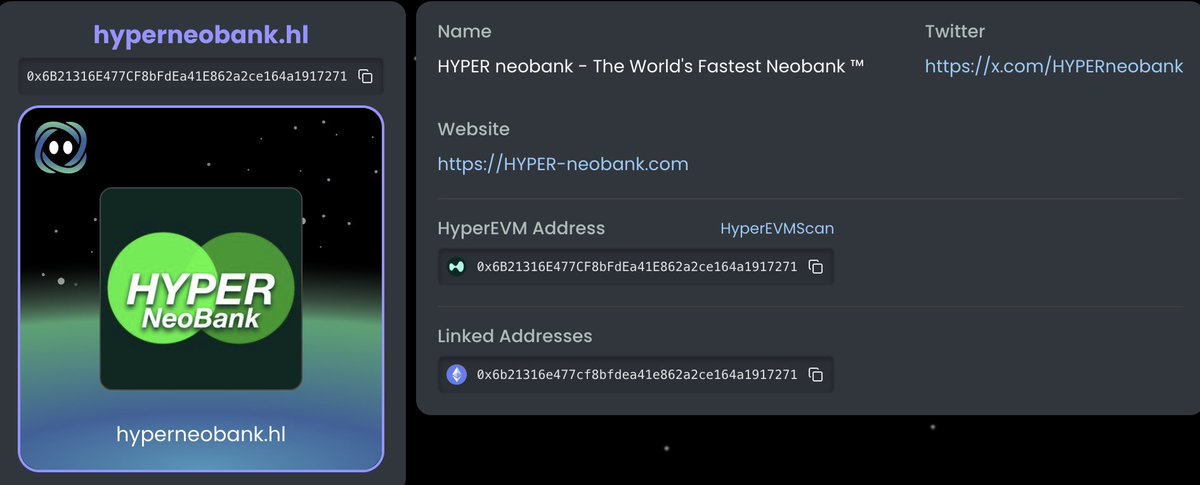The height and width of the screenshot is (485, 1200).
Task: Open the HYPER NeoBank logo image
Action: click(201, 288)
